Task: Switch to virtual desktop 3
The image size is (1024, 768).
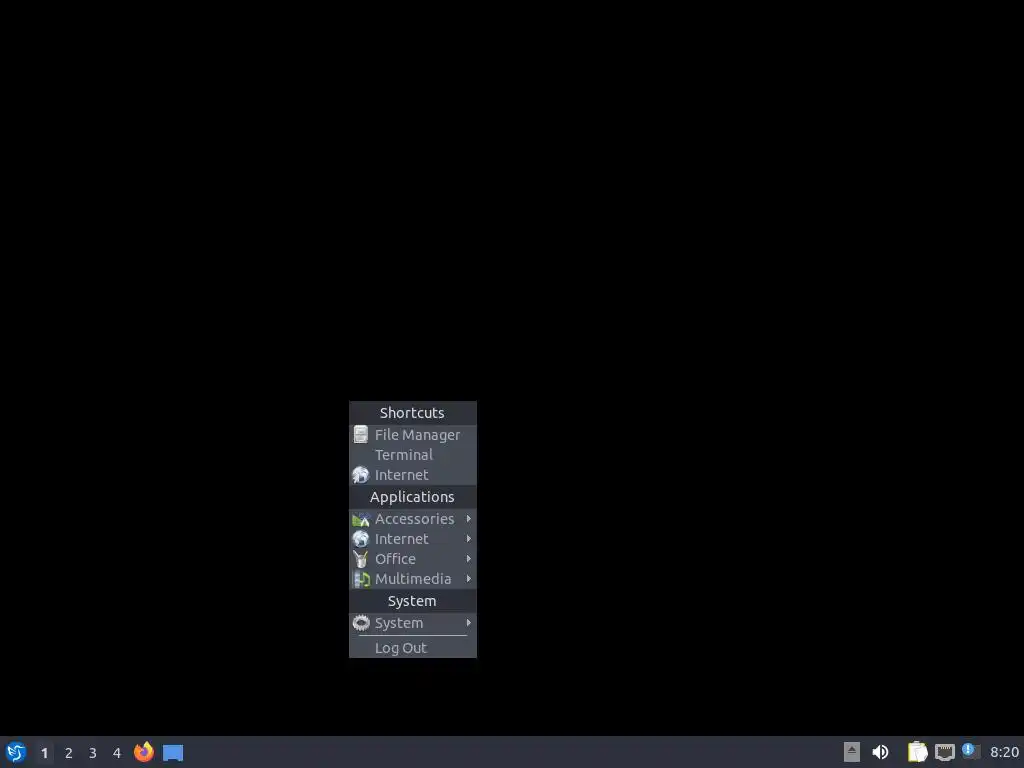Action: click(93, 753)
